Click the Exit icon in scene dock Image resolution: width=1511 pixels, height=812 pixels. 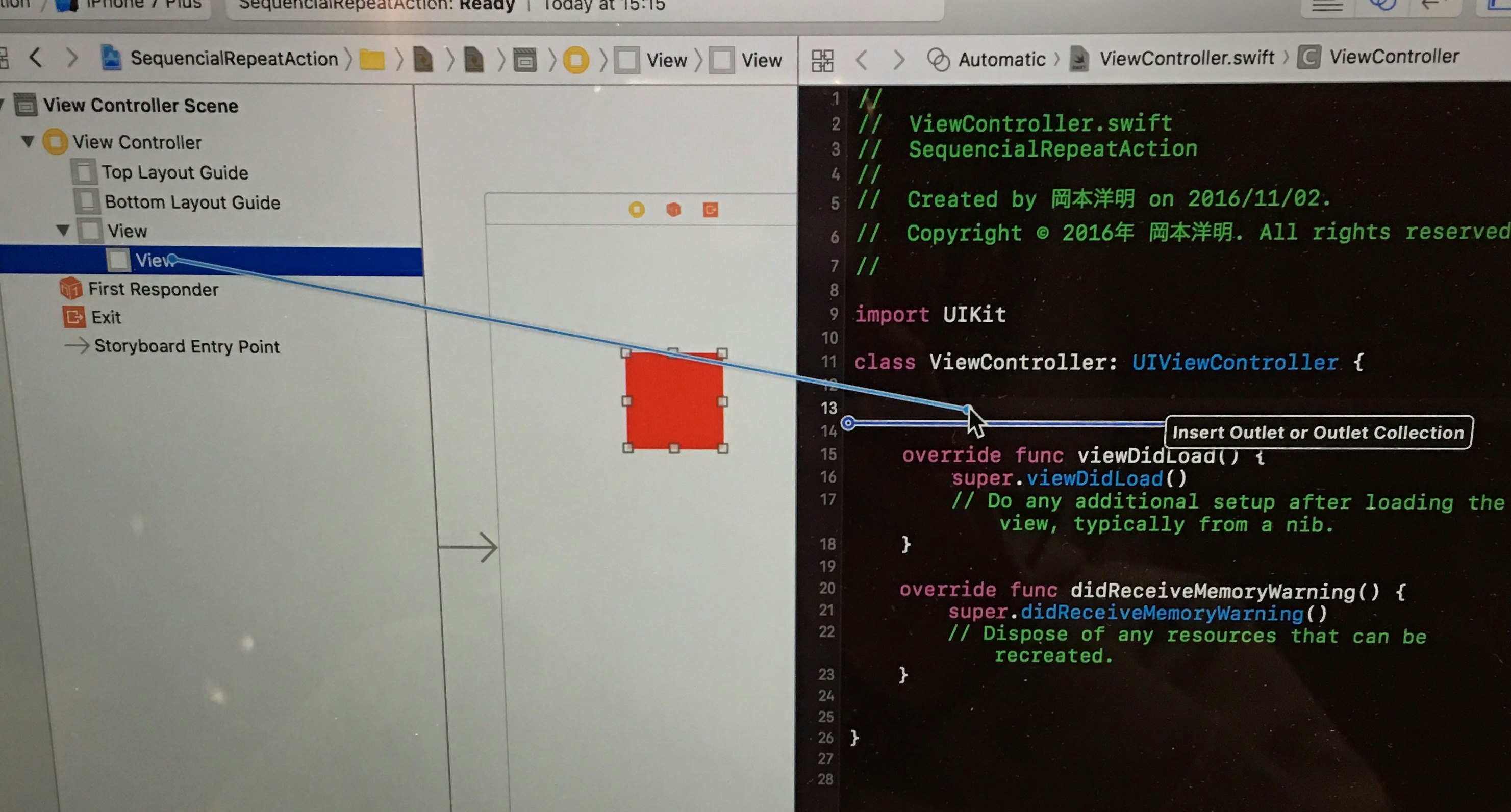click(710, 209)
